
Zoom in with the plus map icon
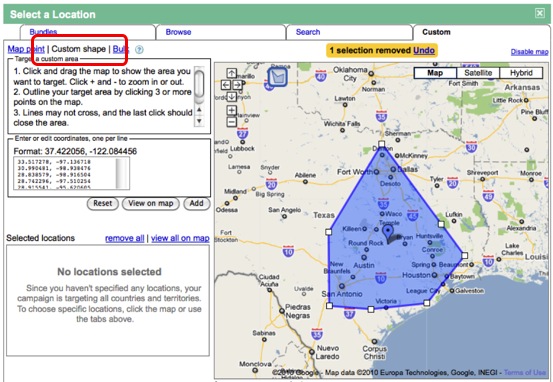231,110
